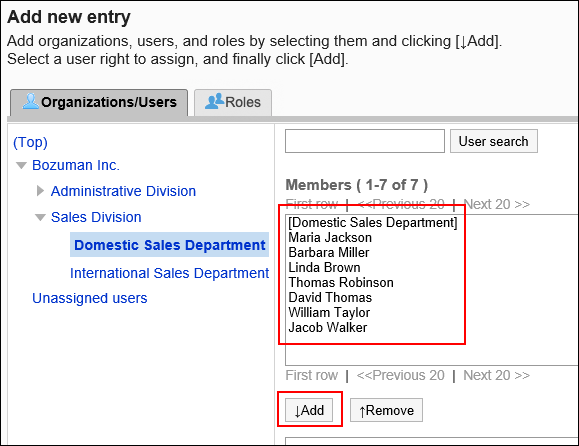Select Linda Brown in members list

click(324, 267)
